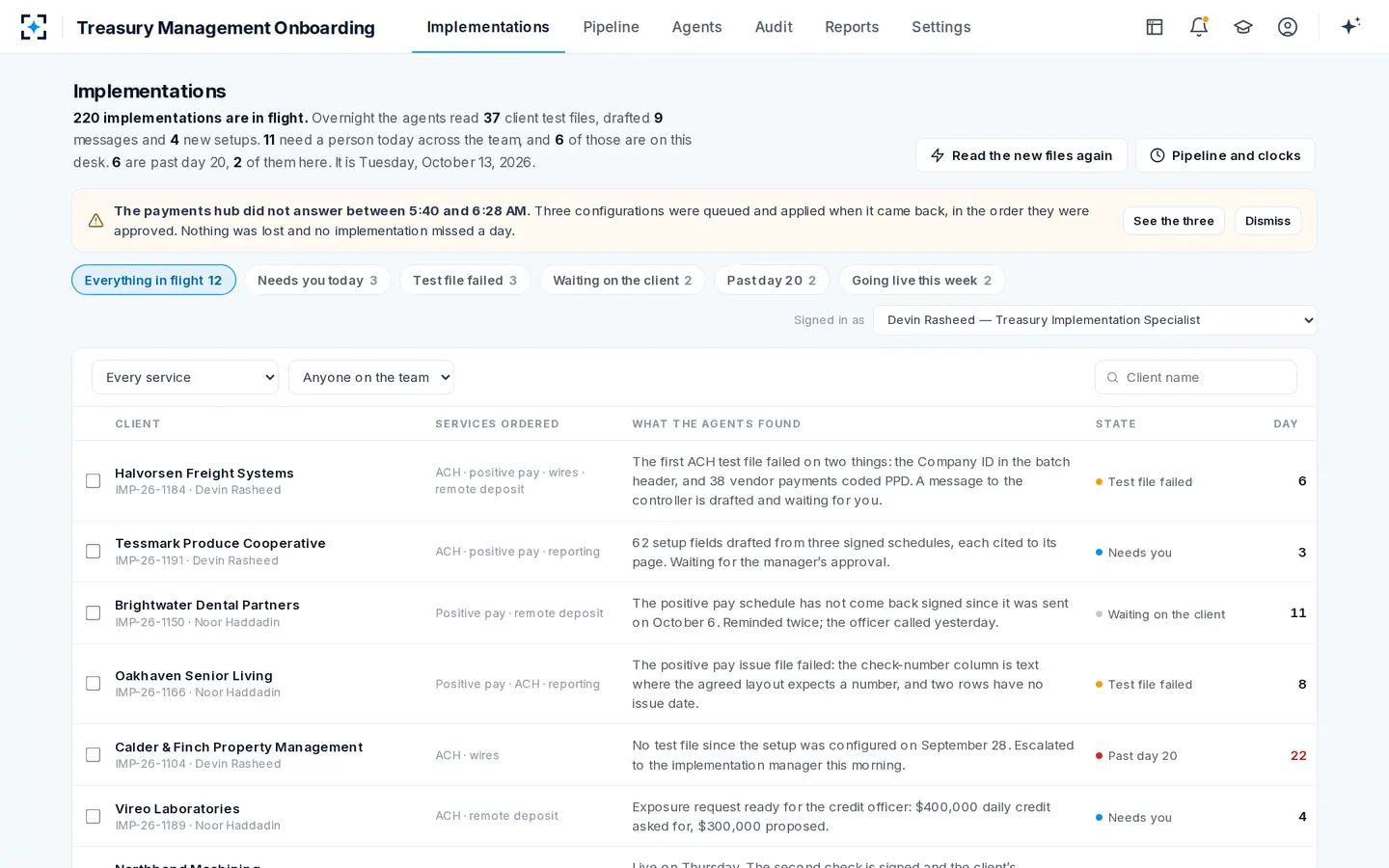
Task: Check the Vireo Laboratories row checkbox
Action: (94, 817)
